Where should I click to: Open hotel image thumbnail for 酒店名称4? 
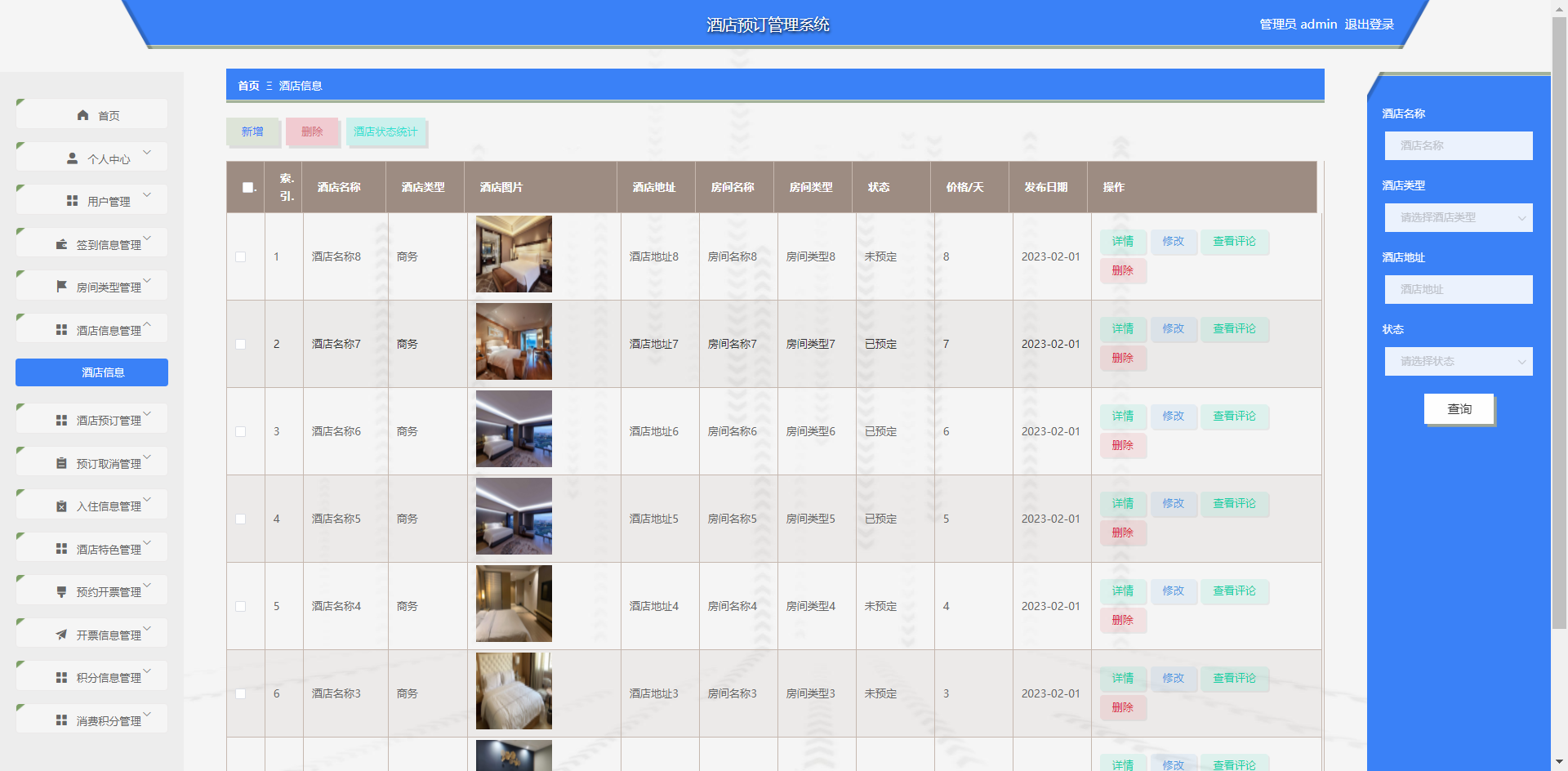(x=514, y=604)
